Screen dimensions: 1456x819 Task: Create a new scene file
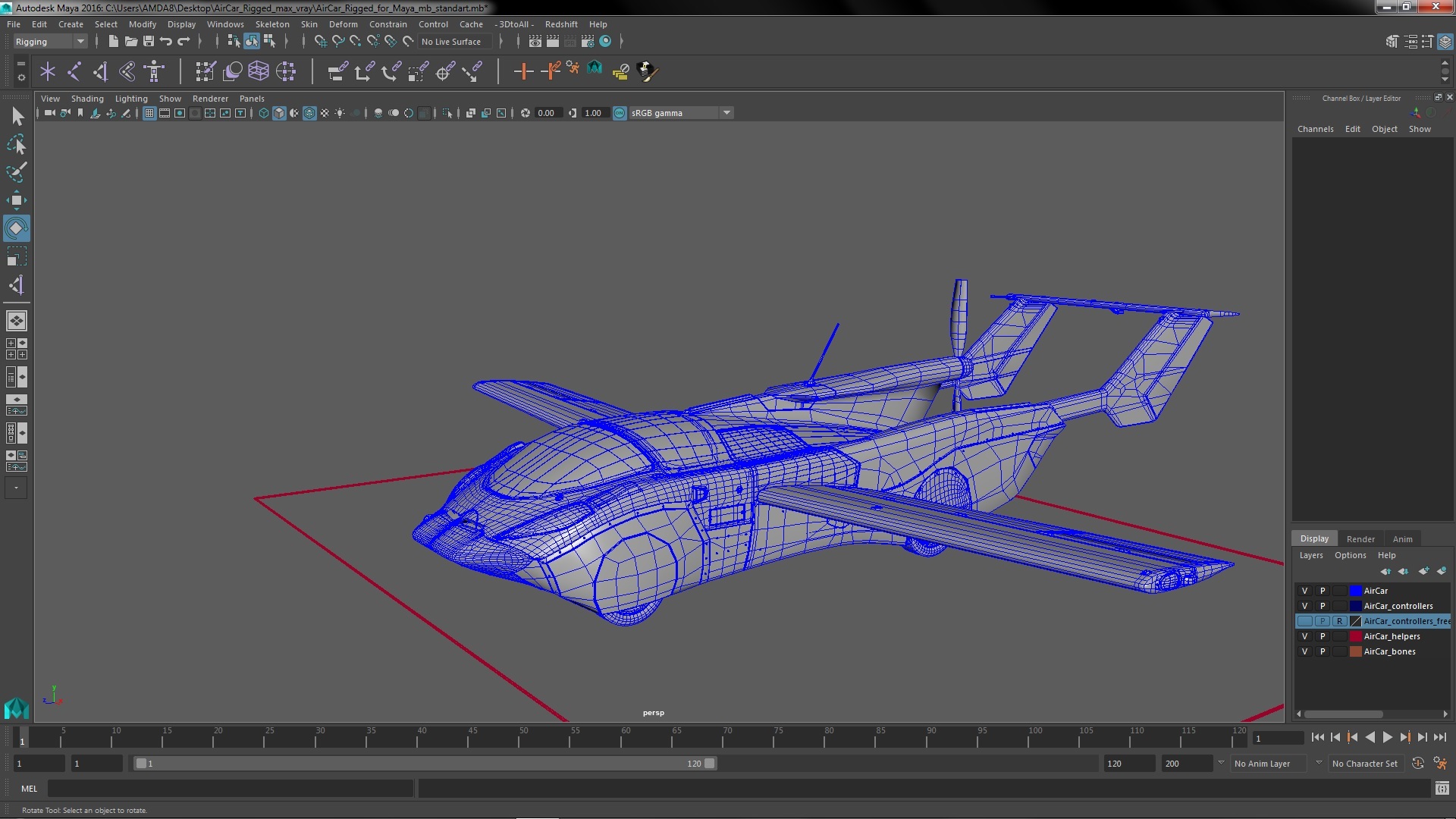click(113, 41)
